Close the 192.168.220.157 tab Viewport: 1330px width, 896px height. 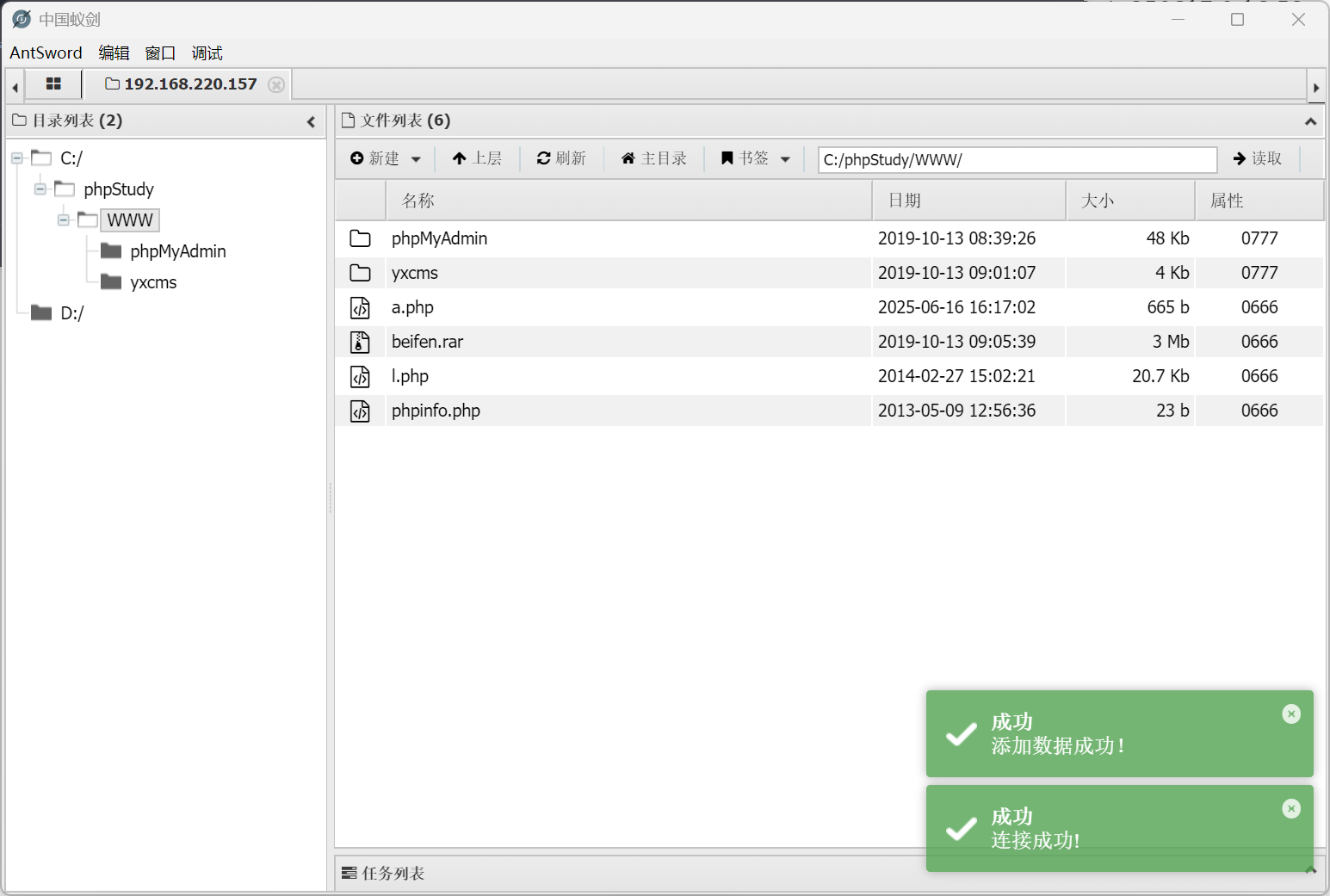276,84
